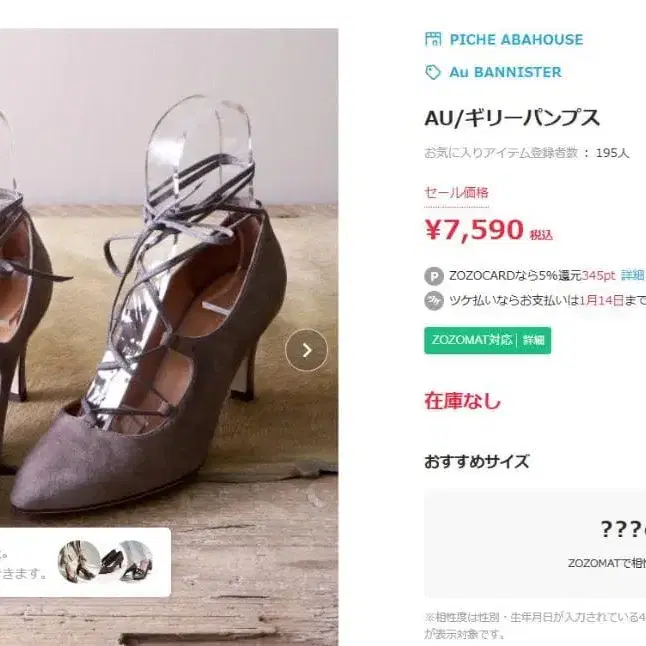
Task: Click the rightmost circular thumbnail in the popup
Action: [x=136, y=561]
